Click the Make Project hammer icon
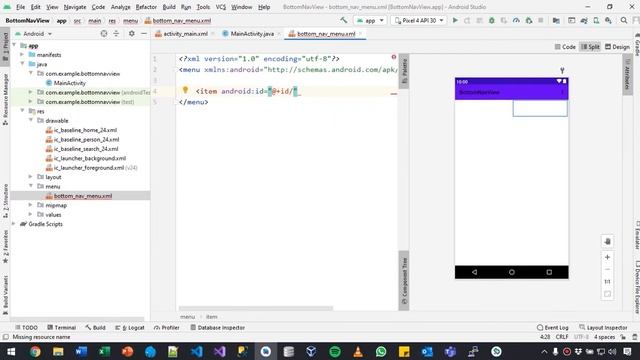 click(344, 20)
